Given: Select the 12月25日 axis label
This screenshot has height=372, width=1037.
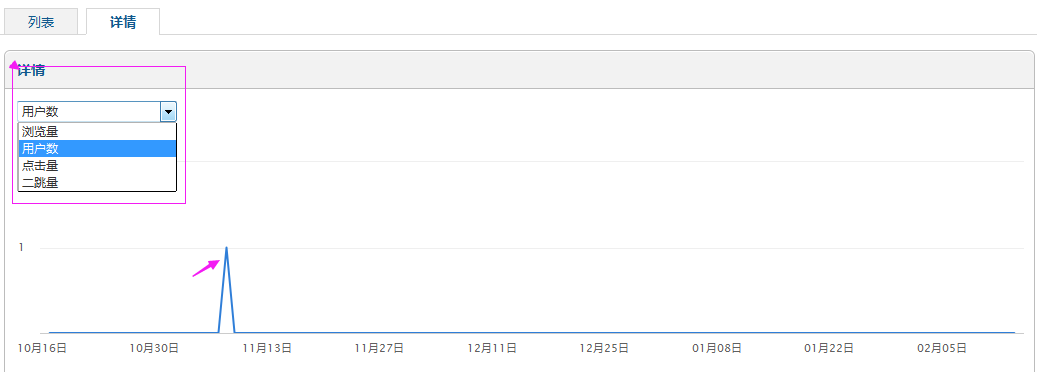Looking at the screenshot, I should (x=604, y=348).
